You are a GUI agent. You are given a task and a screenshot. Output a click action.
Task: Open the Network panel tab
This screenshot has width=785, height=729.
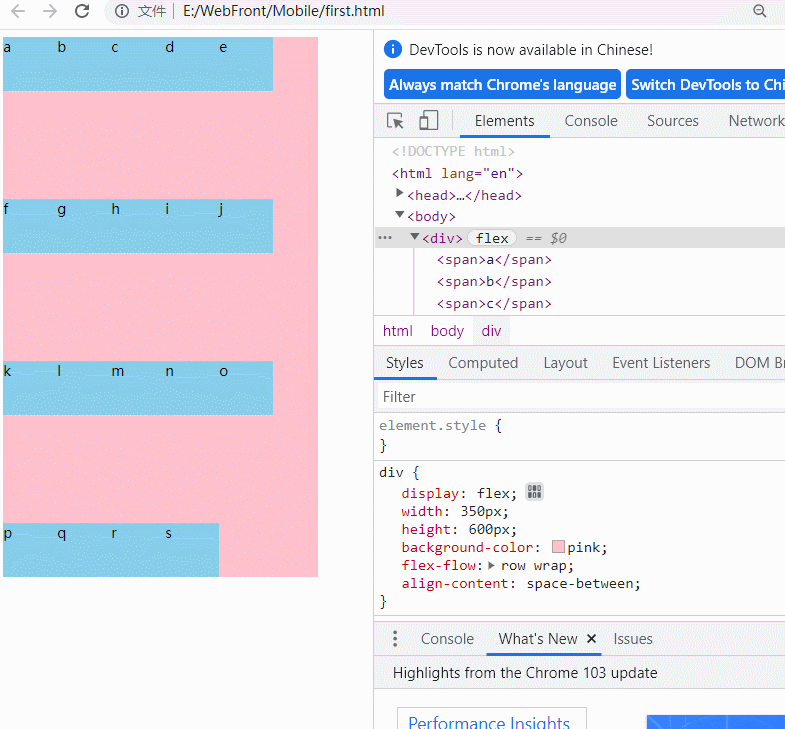756,121
